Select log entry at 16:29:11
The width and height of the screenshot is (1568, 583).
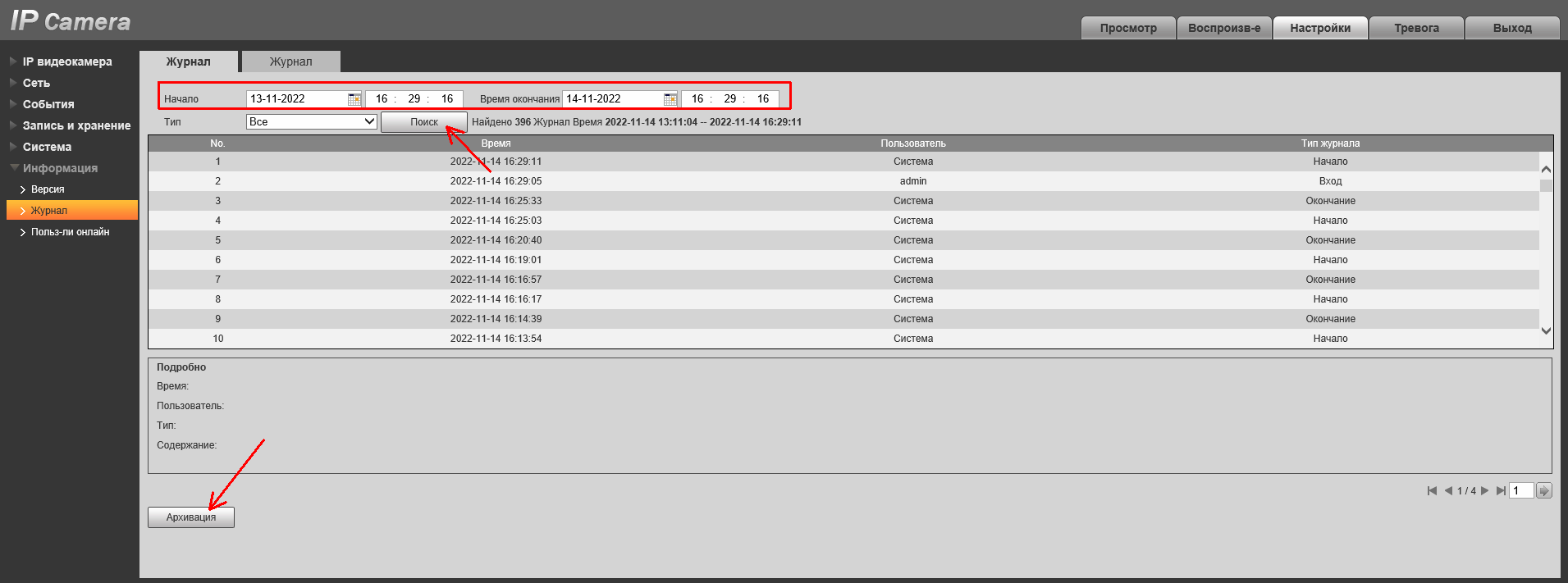(843, 162)
